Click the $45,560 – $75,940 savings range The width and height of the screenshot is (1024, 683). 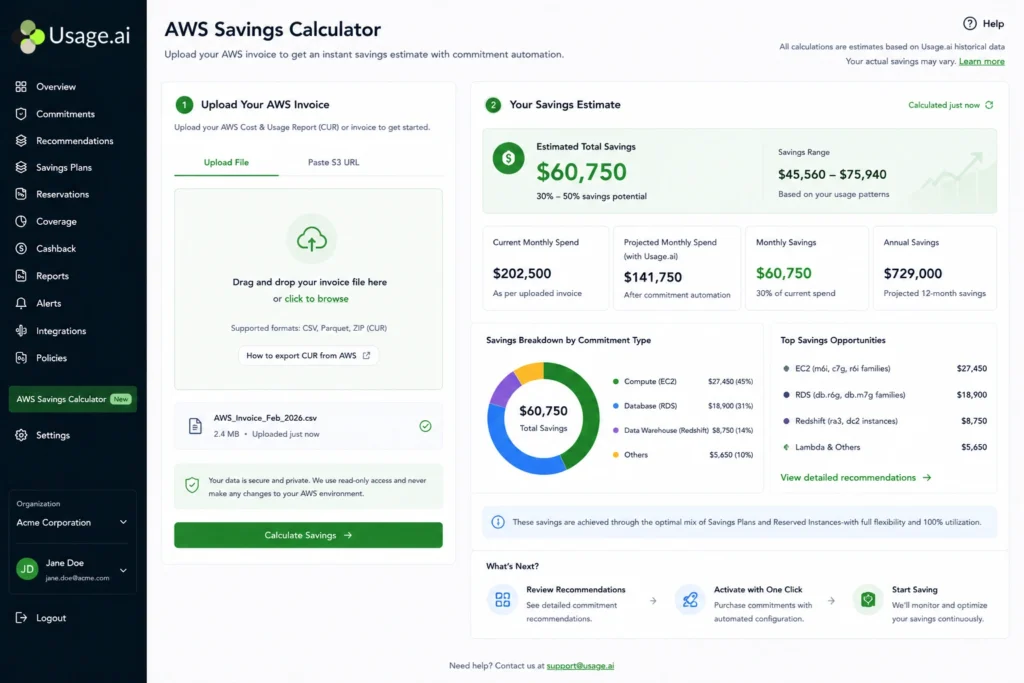pyautogui.click(x=832, y=174)
